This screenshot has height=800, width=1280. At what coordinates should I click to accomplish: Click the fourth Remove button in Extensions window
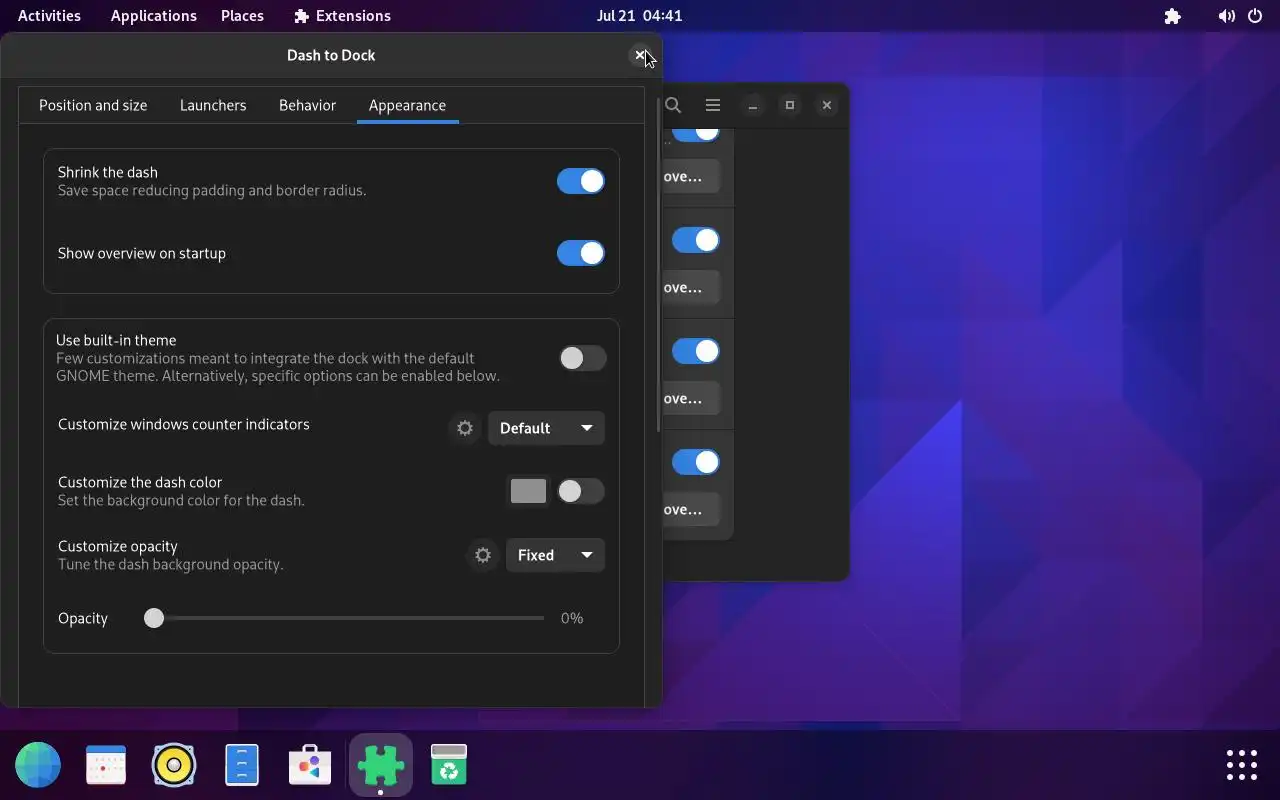(691, 509)
